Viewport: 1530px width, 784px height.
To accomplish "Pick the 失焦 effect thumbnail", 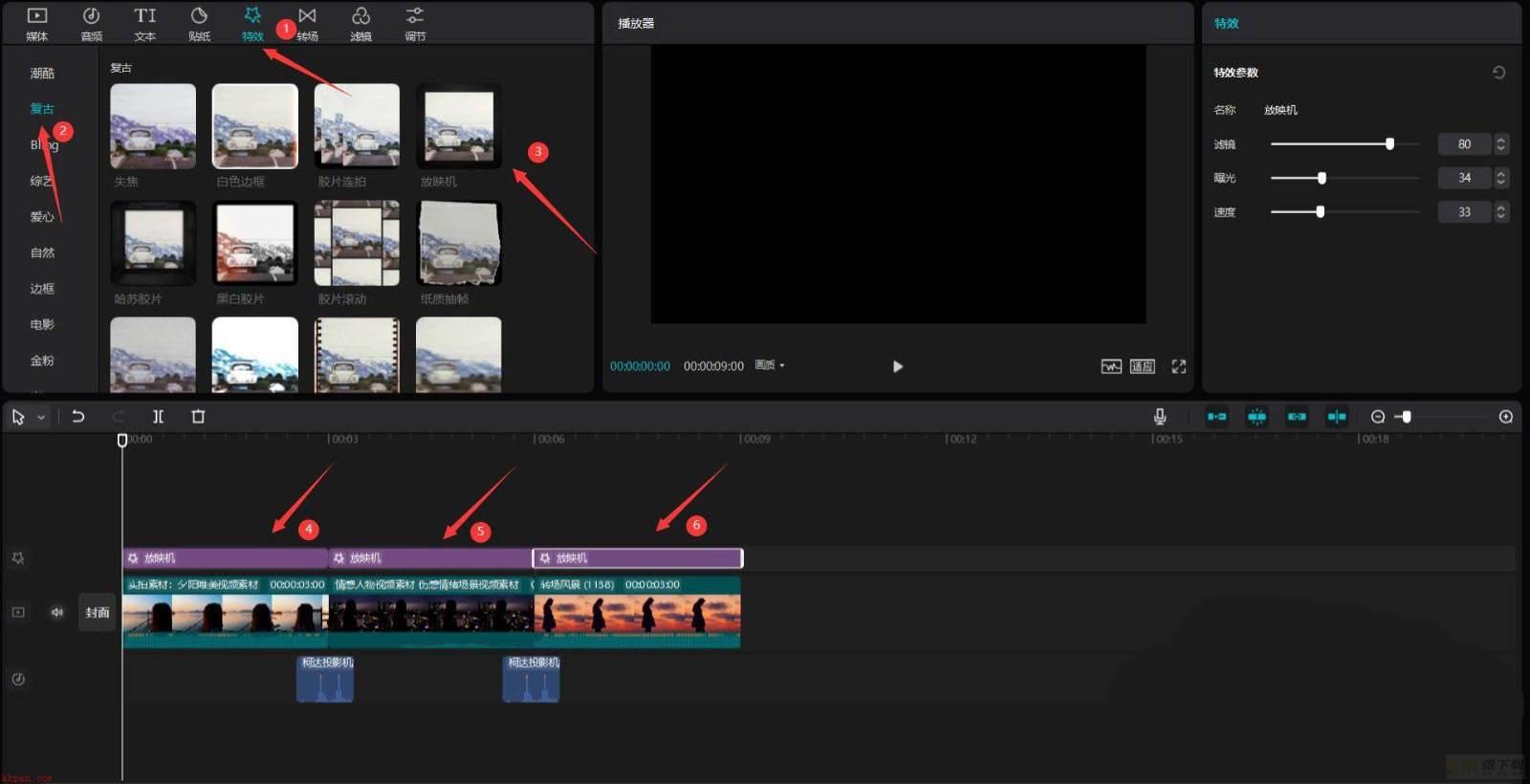I will click(x=153, y=126).
